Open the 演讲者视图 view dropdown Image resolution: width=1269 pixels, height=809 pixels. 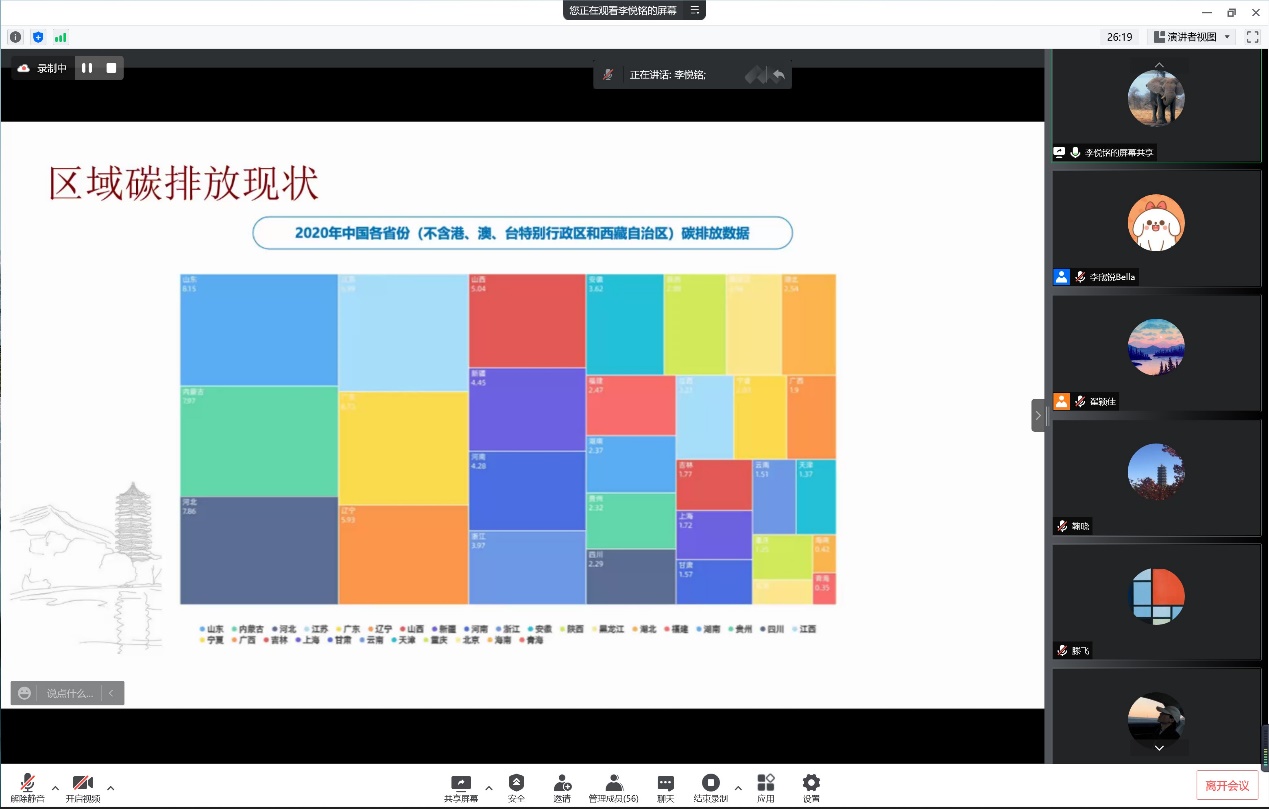1192,37
